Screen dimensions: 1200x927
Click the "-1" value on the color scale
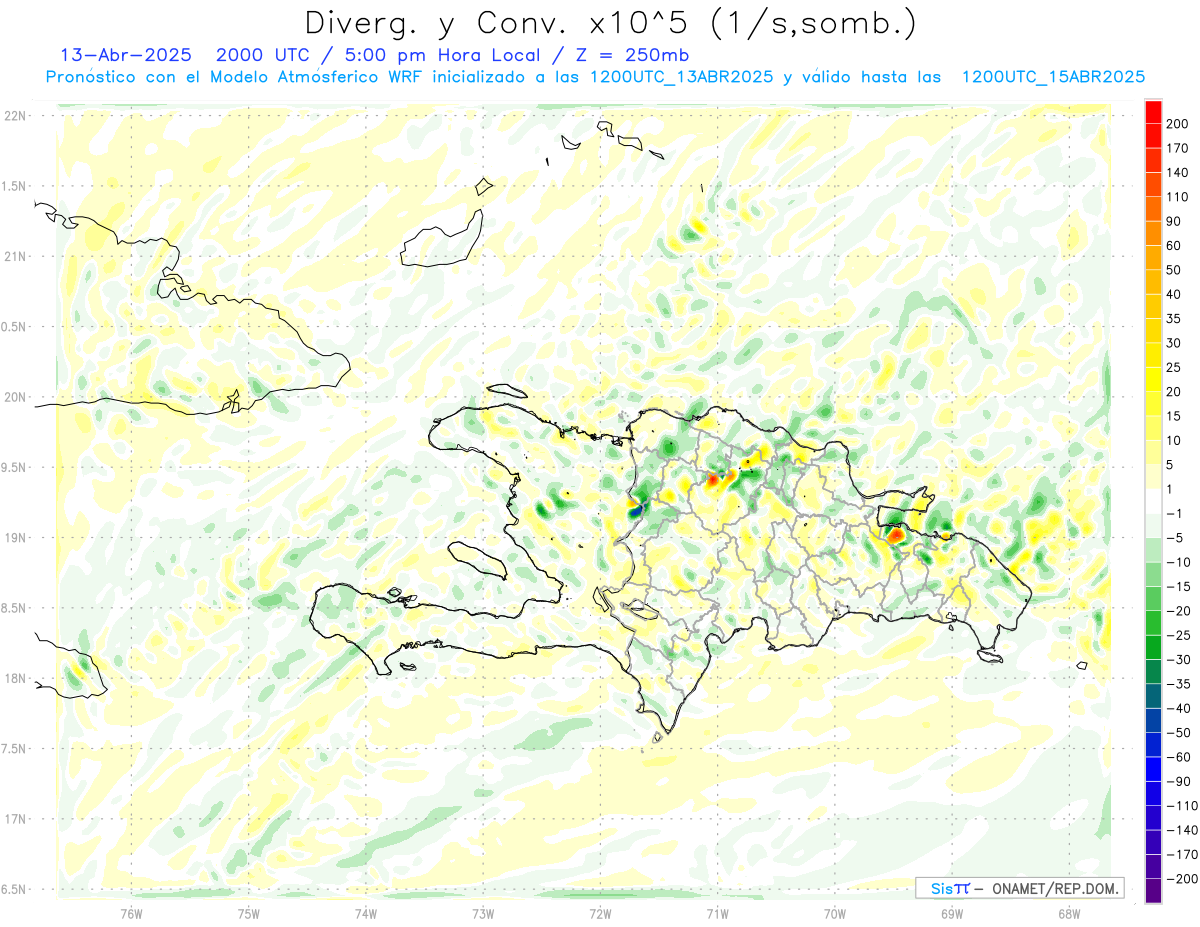[1176, 513]
